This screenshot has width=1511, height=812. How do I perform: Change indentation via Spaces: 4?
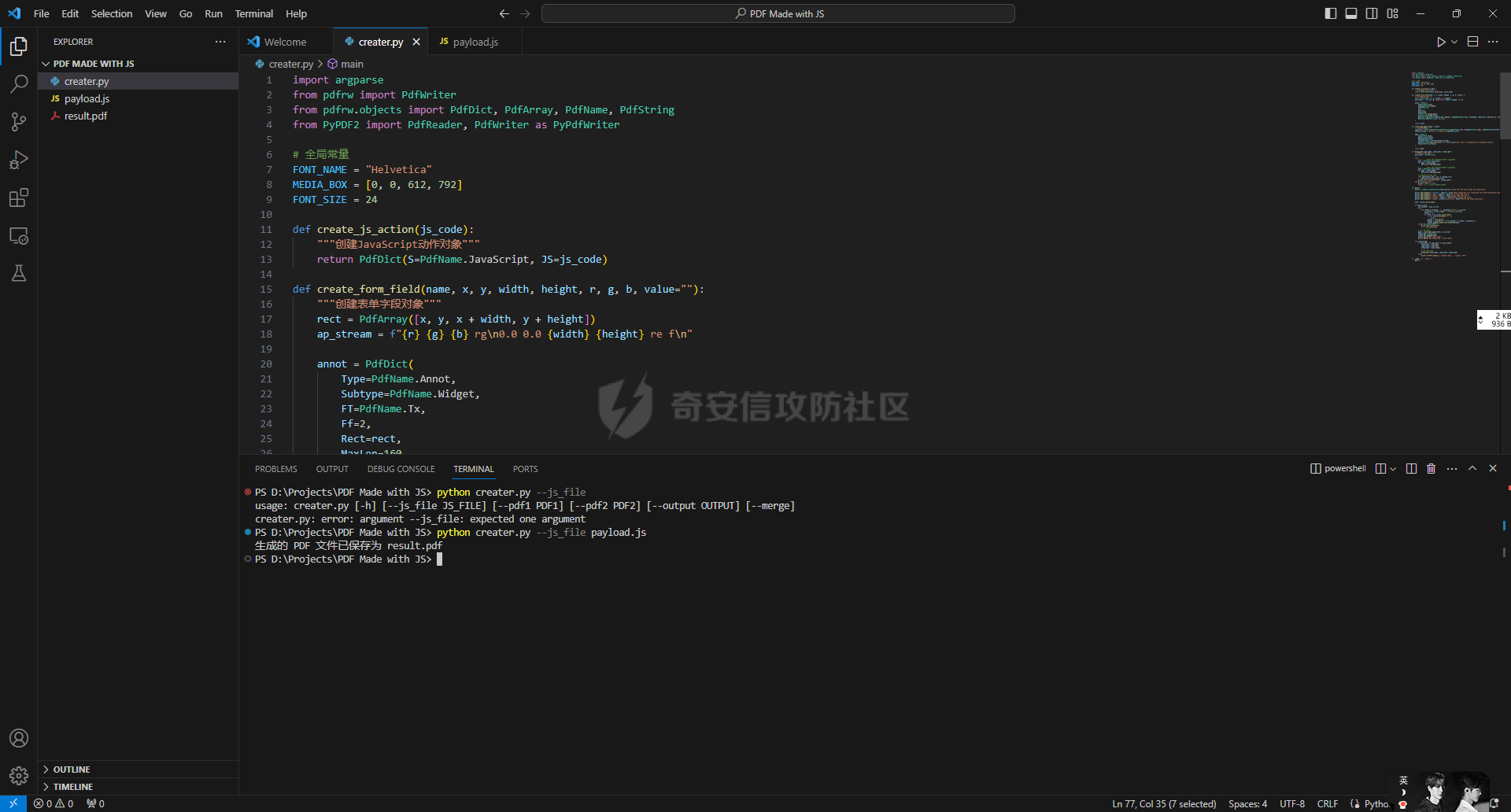tap(1247, 803)
